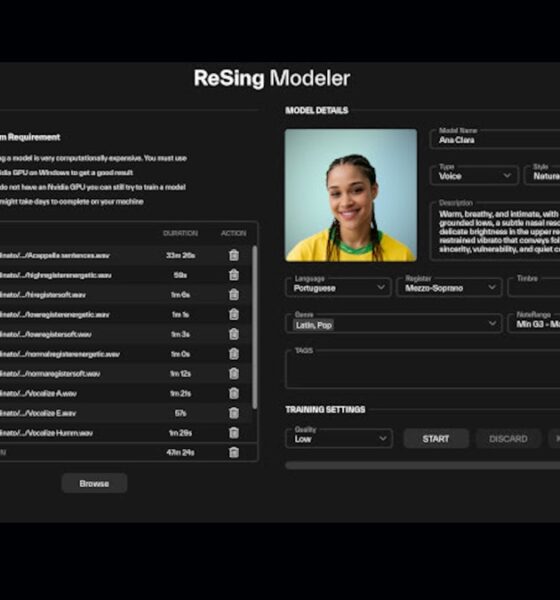Click the Model Name field with Ana Clara
This screenshot has width=560, height=600.
[x=495, y=138]
